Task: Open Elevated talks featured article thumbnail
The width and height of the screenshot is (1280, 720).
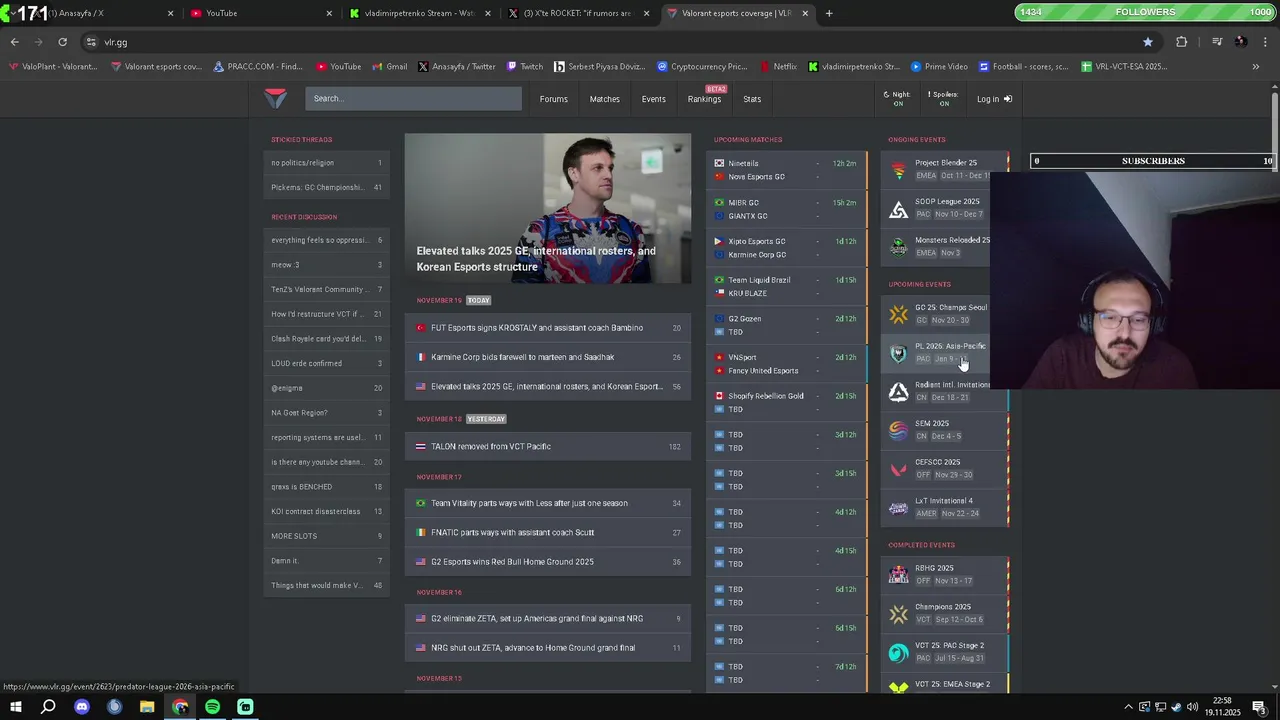Action: pyautogui.click(x=547, y=208)
